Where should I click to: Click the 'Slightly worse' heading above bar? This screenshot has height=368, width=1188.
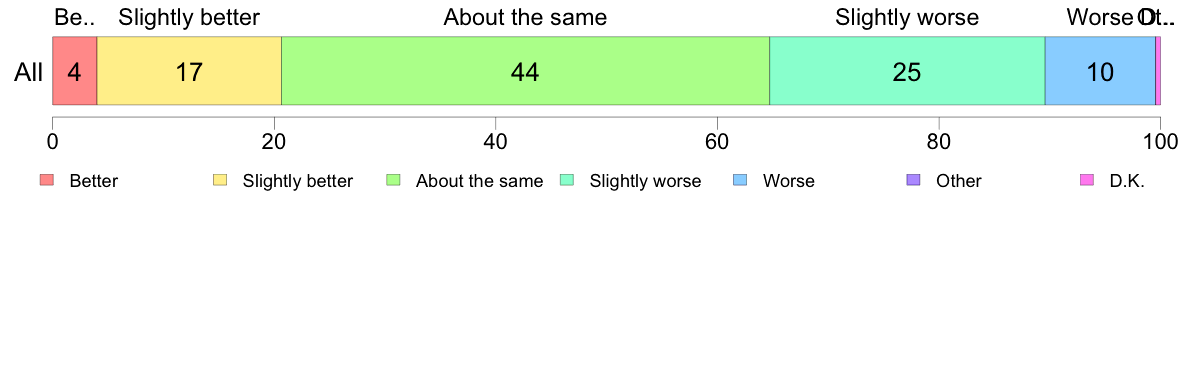pos(907,17)
